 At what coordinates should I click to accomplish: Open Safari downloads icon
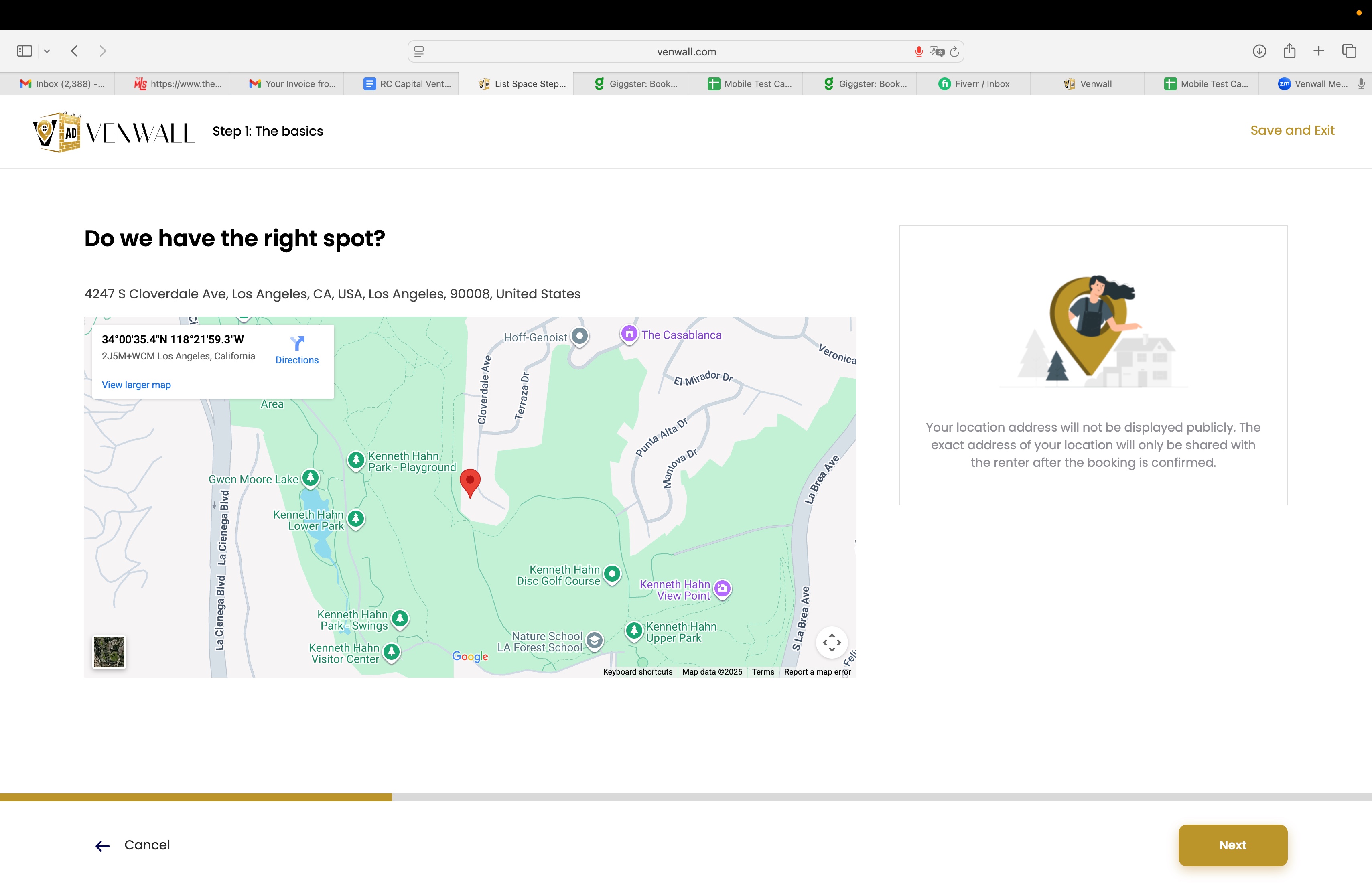click(x=1259, y=51)
